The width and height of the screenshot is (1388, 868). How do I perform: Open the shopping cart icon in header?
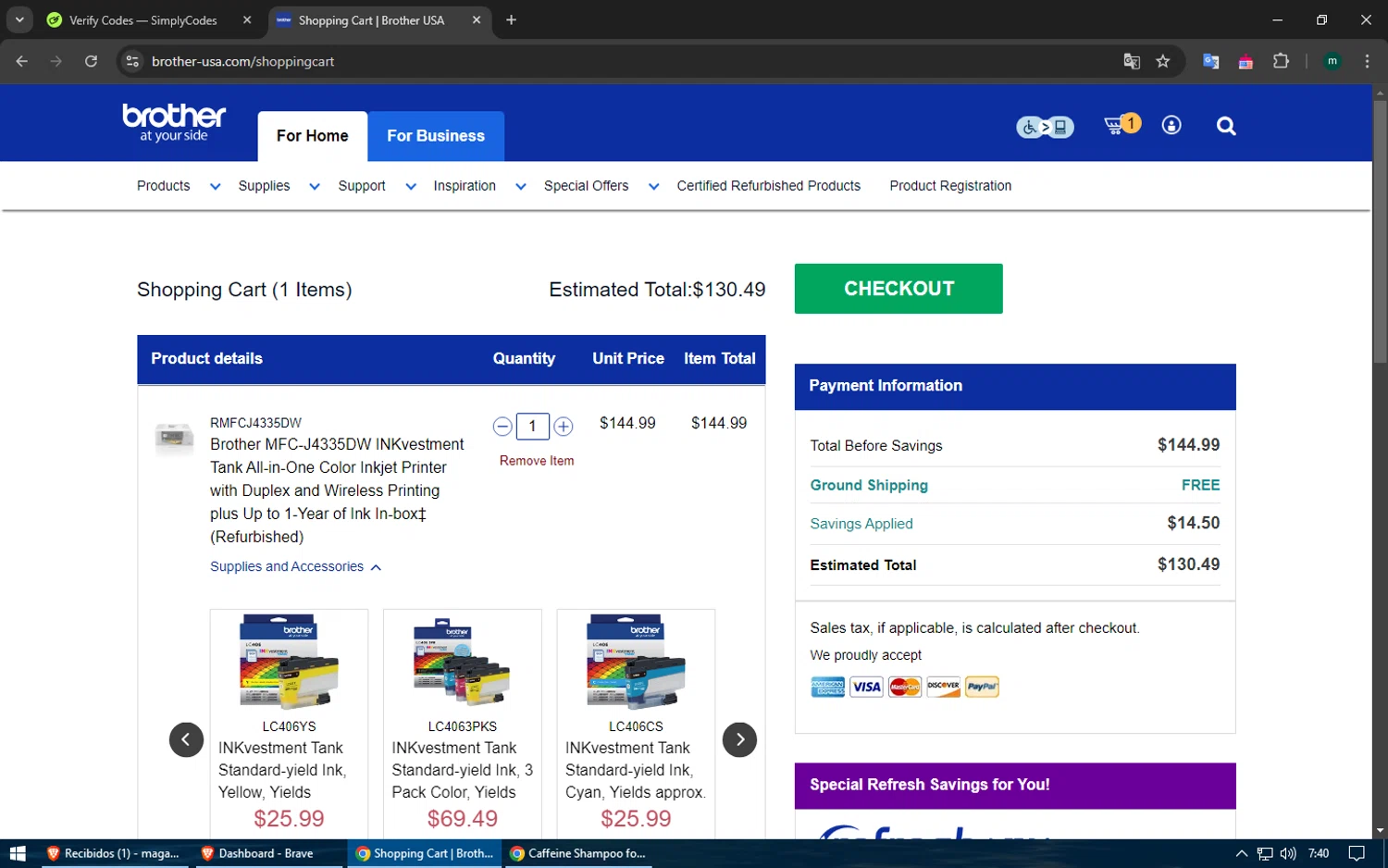click(1122, 125)
